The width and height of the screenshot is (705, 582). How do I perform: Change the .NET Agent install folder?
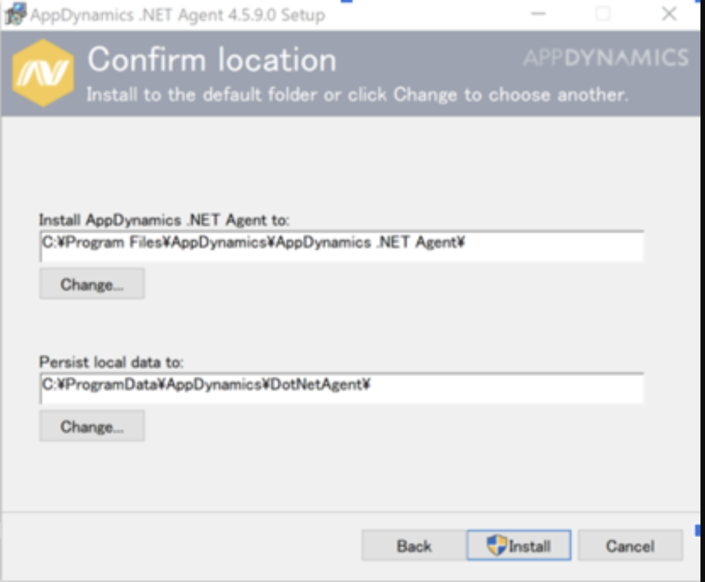92,284
